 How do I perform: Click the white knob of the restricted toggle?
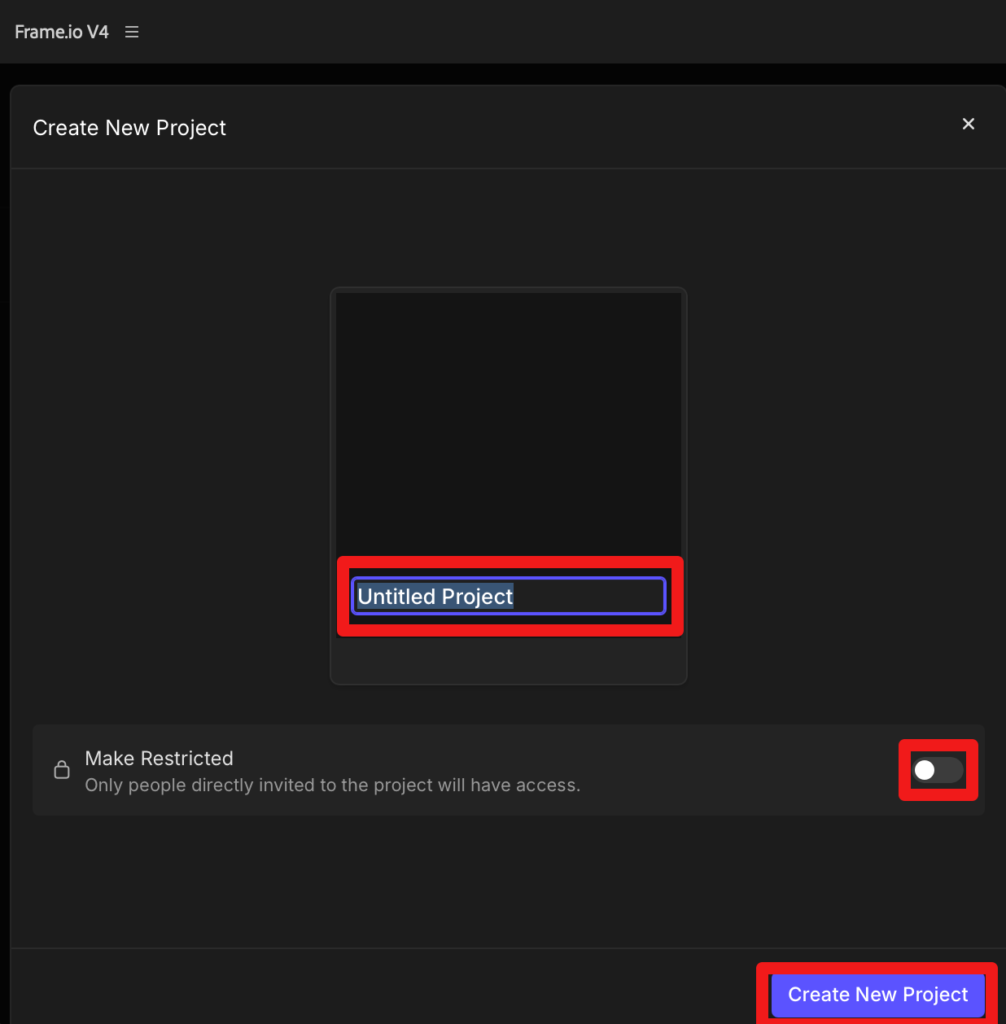(x=925, y=770)
